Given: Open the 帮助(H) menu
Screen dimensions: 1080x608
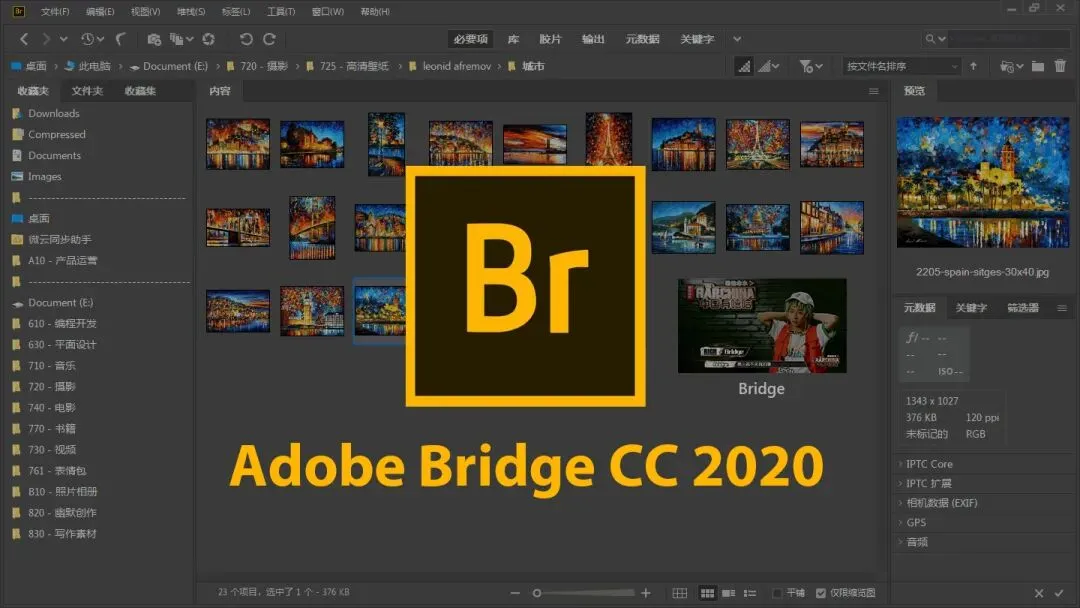Looking at the screenshot, I should [375, 12].
